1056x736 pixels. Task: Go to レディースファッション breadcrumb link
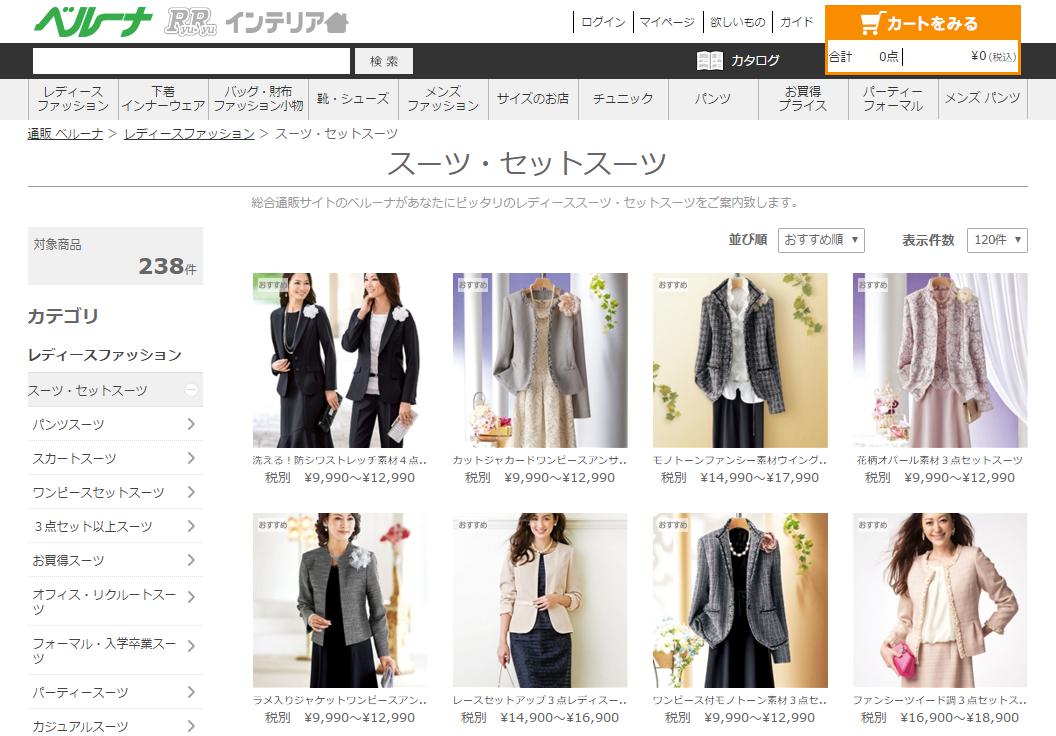click(189, 133)
